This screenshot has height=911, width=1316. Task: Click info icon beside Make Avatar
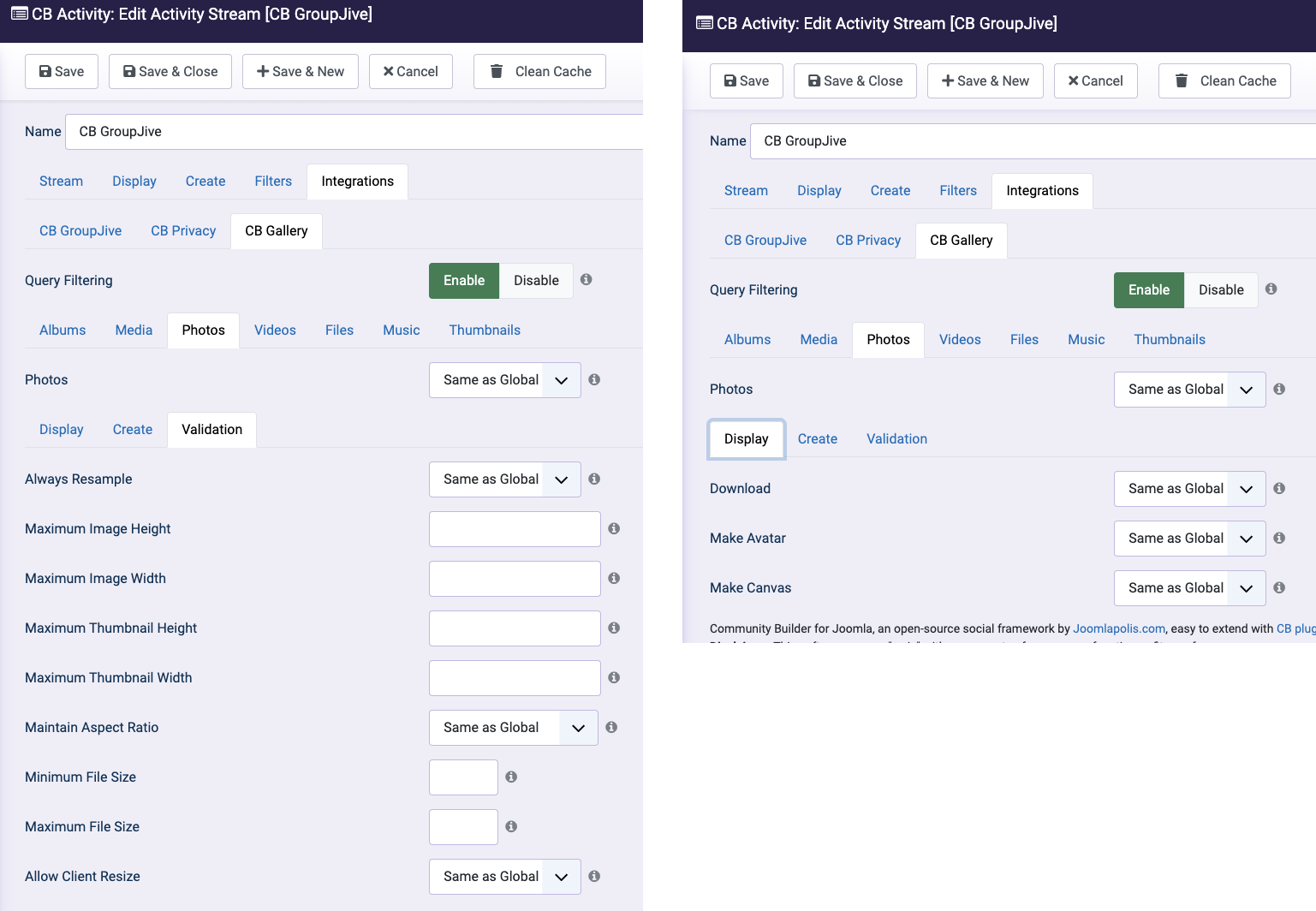(1279, 539)
